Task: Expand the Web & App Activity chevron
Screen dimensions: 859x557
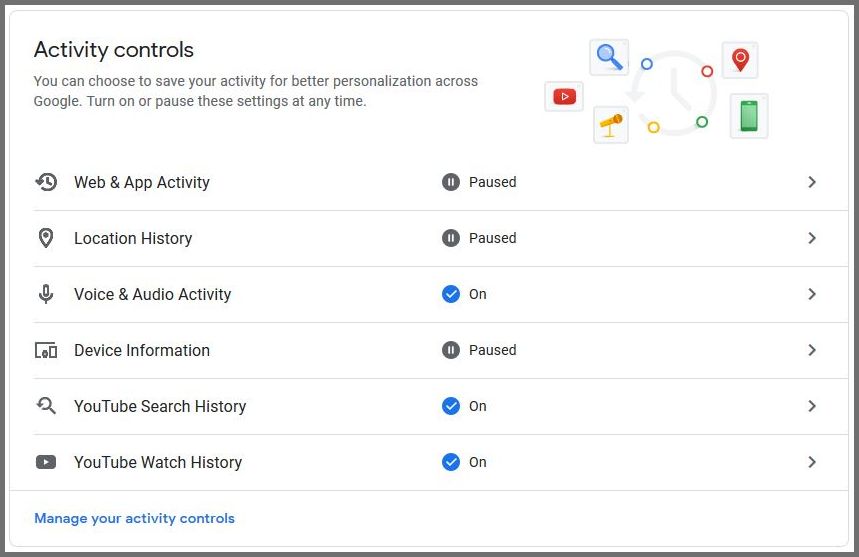Action: pos(812,182)
